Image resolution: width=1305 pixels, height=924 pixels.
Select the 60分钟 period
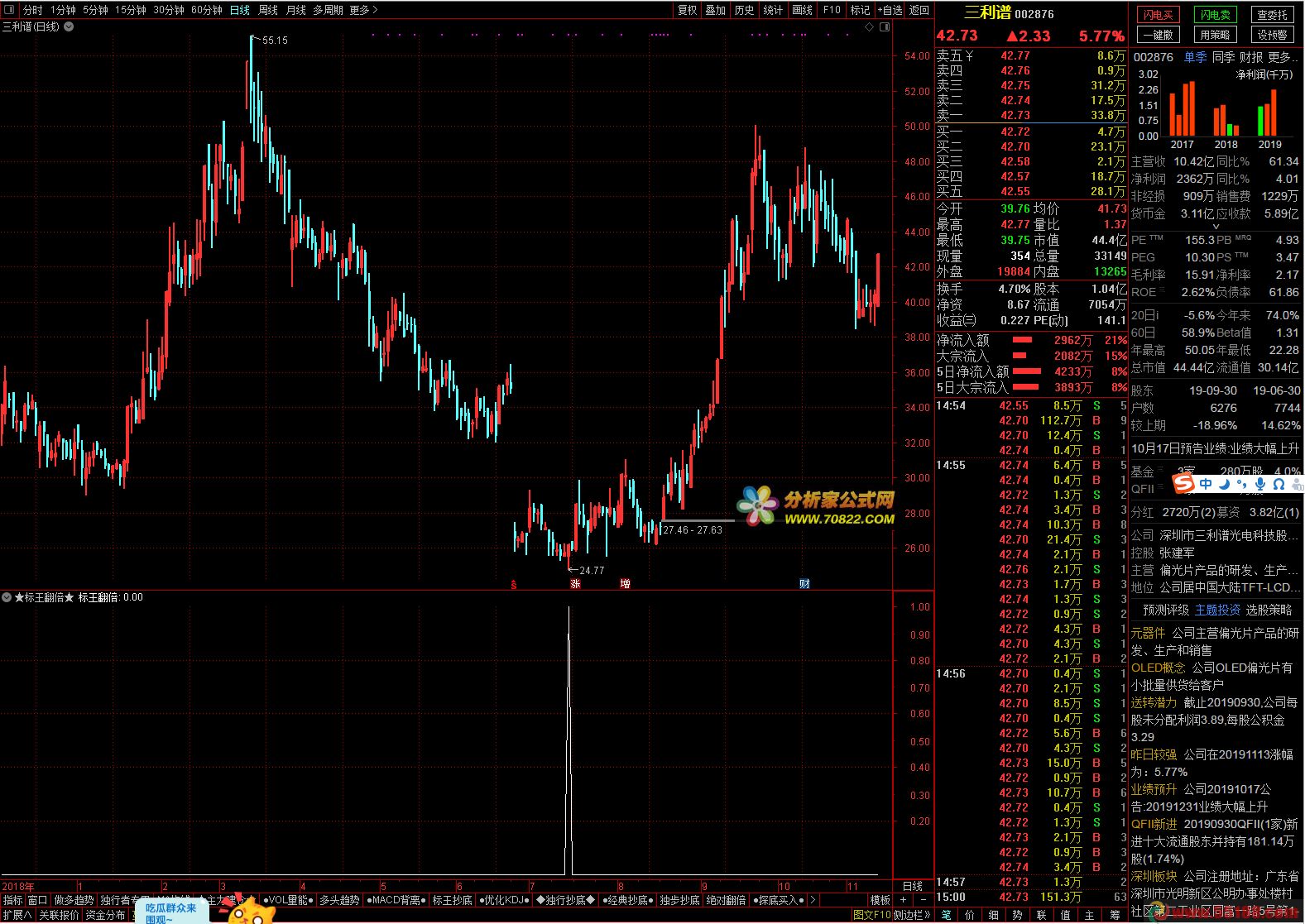207,10
